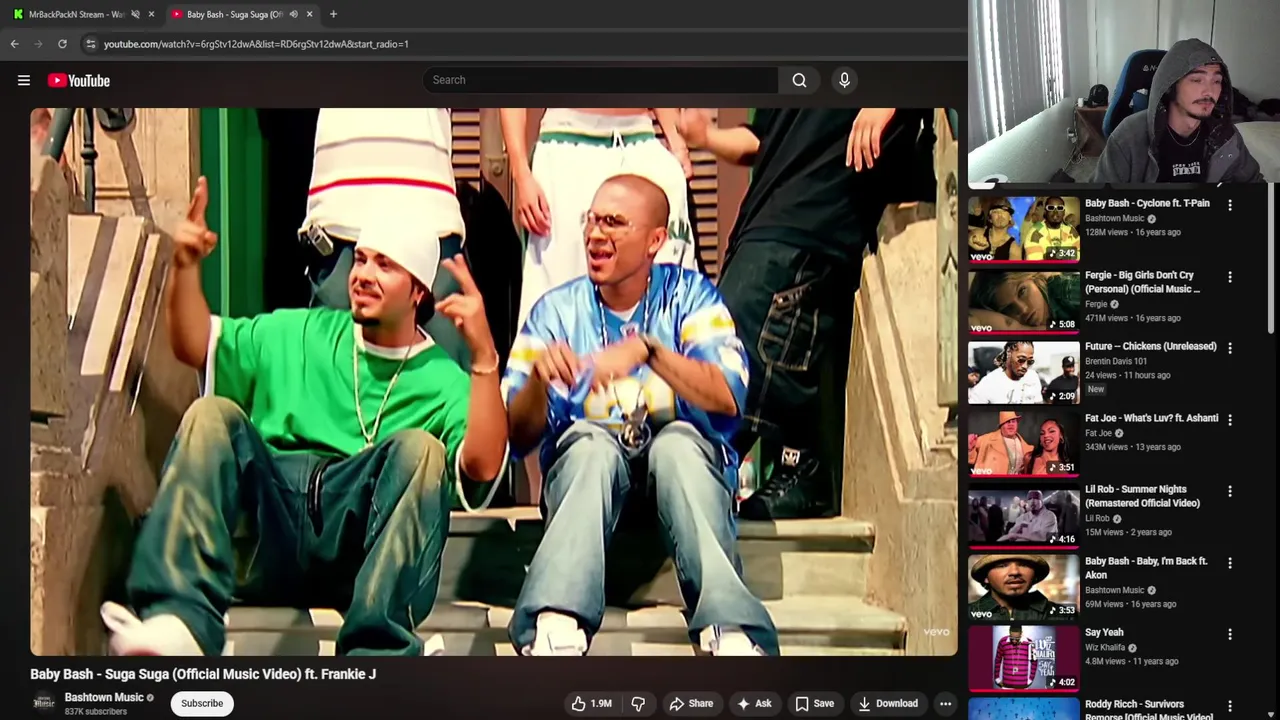The width and height of the screenshot is (1280, 720).
Task: Click the Share button
Action: [x=691, y=703]
